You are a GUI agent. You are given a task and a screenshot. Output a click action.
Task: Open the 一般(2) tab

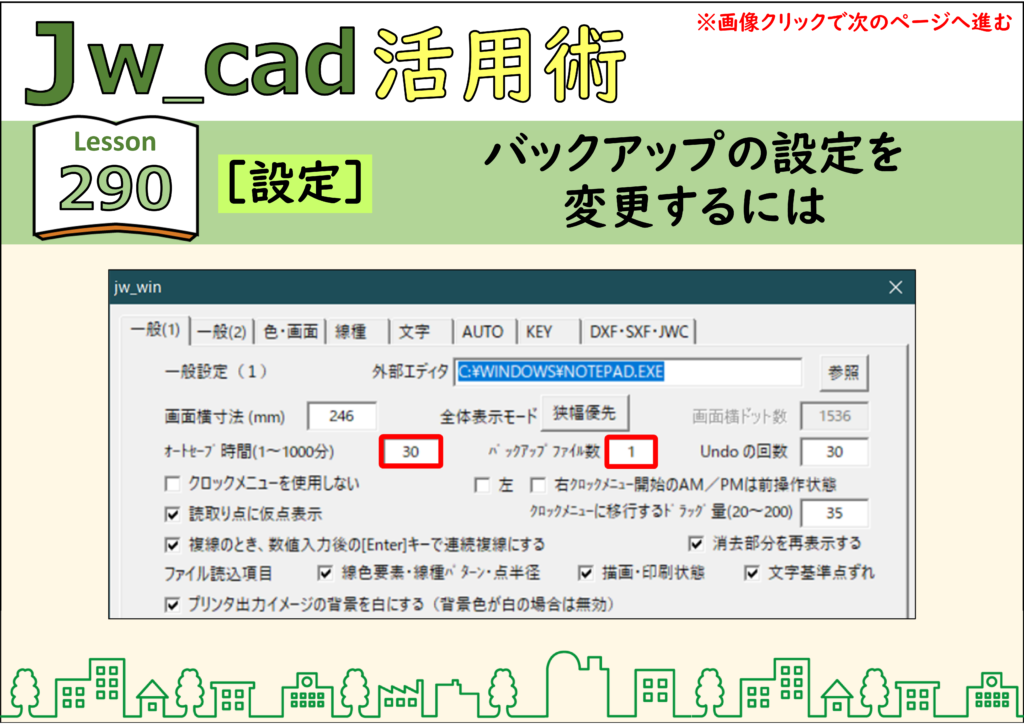(221, 332)
